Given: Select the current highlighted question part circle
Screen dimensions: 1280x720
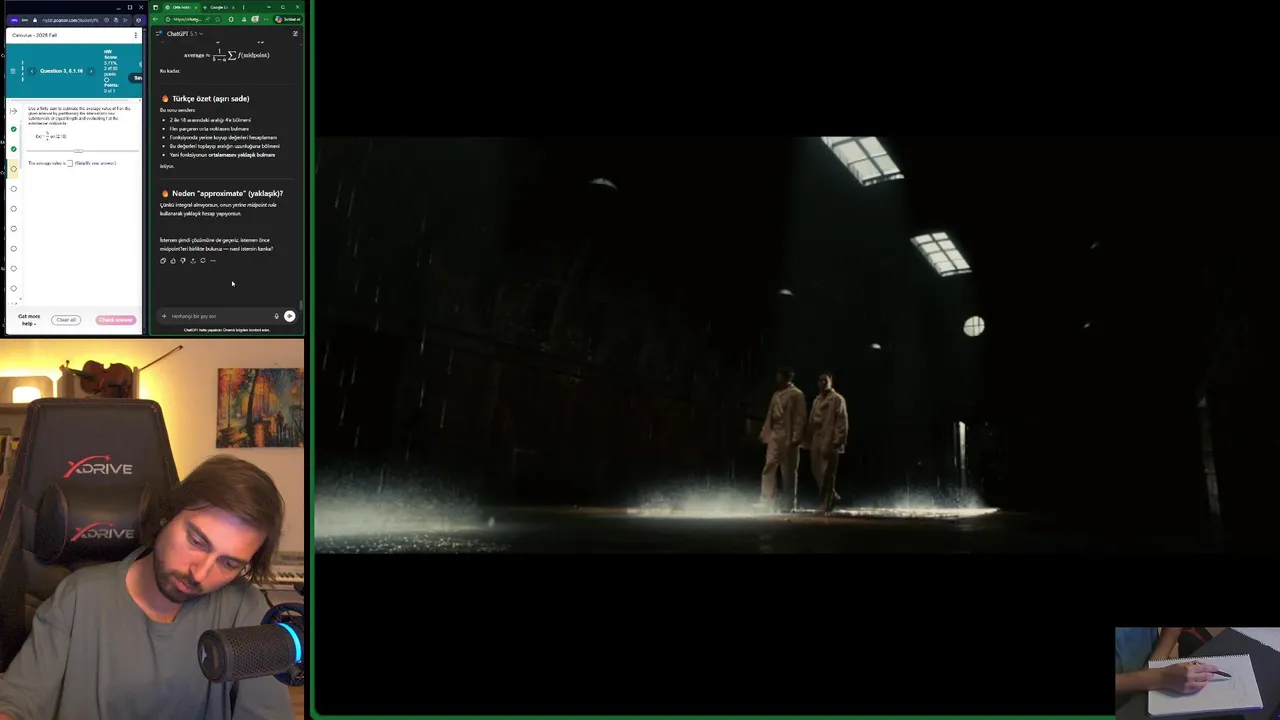Looking at the screenshot, I should point(13,169).
